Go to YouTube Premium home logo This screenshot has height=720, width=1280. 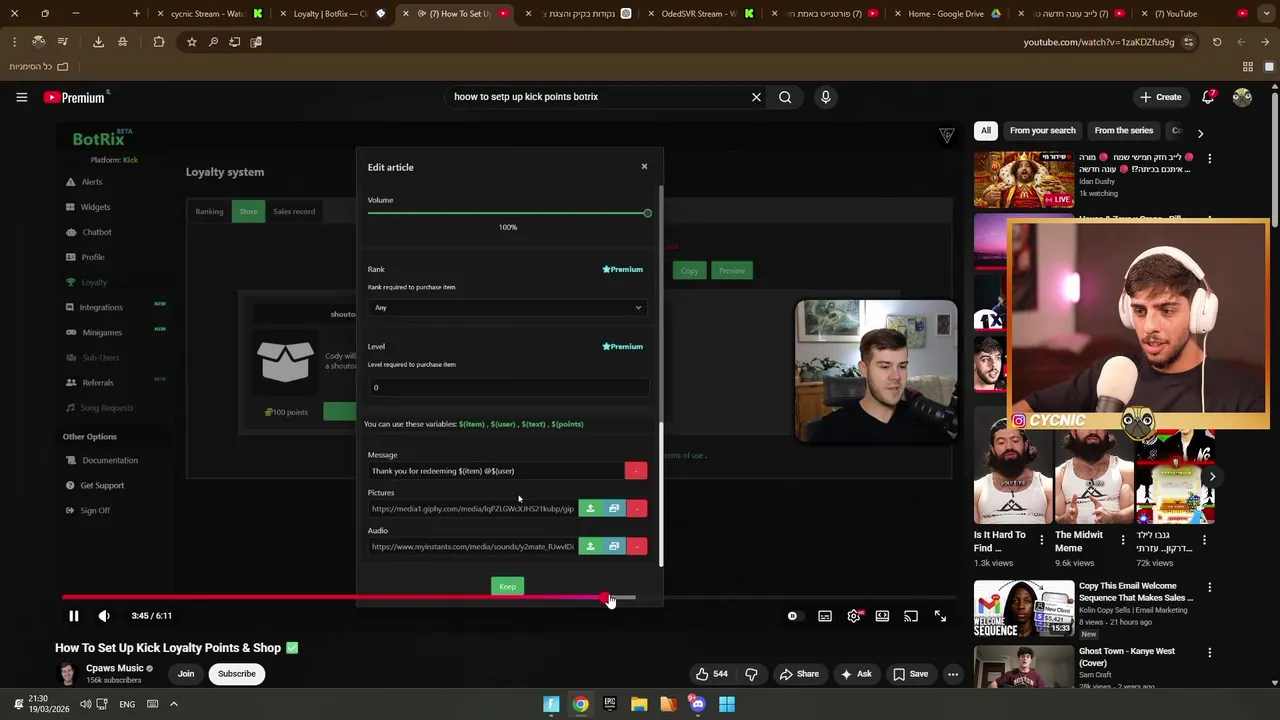76,97
